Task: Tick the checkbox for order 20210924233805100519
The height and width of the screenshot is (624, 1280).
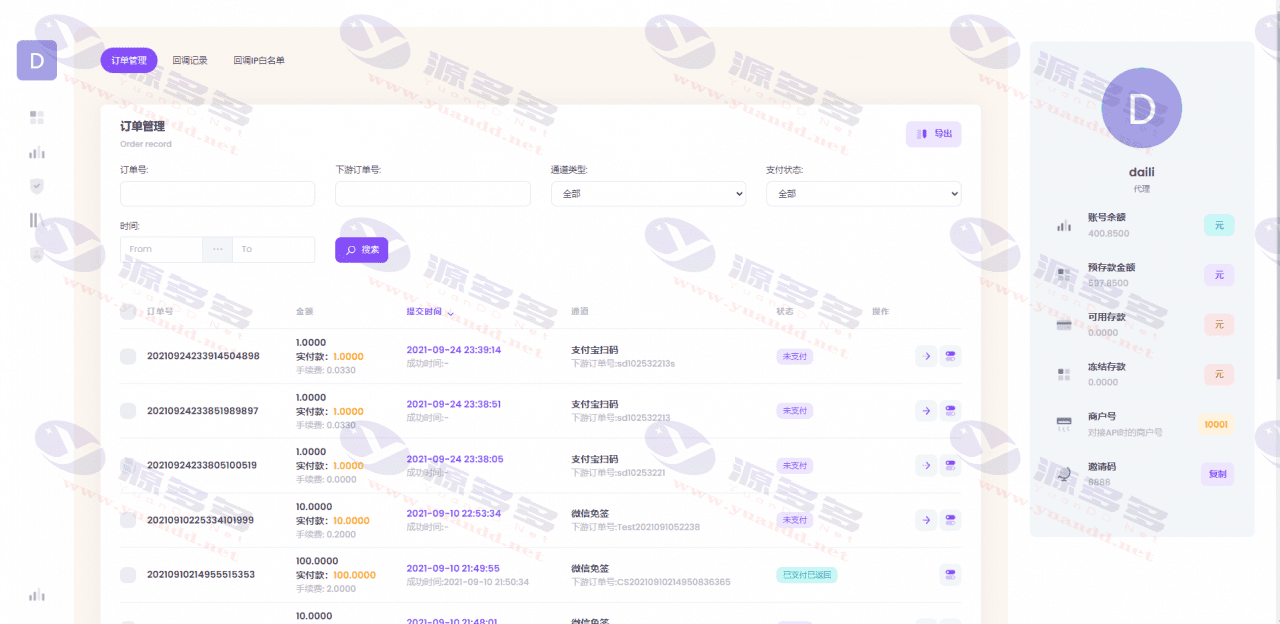Action: pos(128,465)
